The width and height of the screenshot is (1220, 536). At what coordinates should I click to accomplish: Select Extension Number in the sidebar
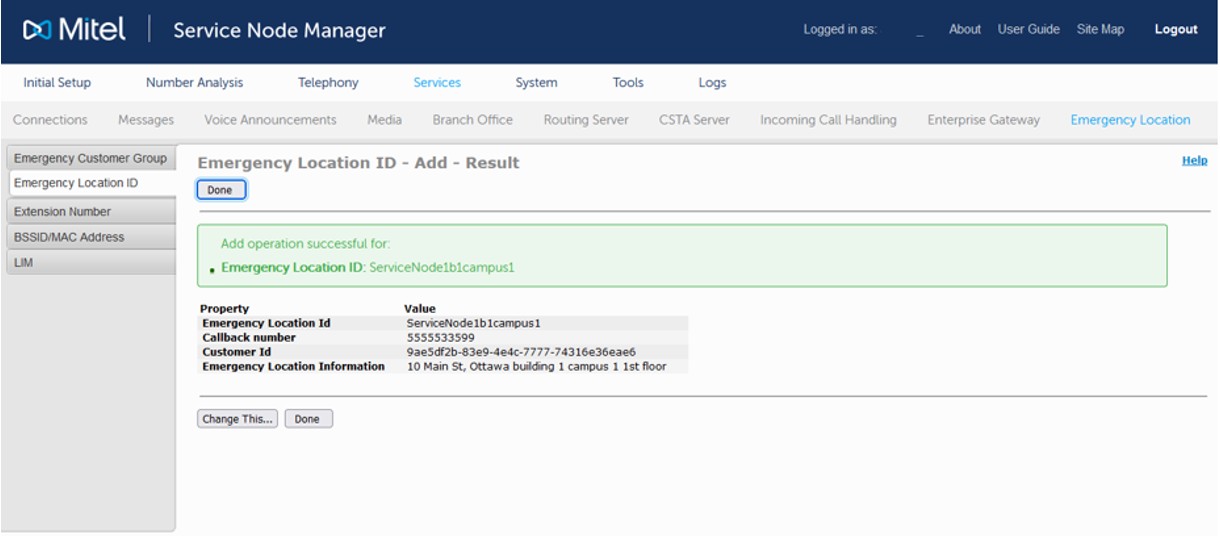click(x=62, y=212)
